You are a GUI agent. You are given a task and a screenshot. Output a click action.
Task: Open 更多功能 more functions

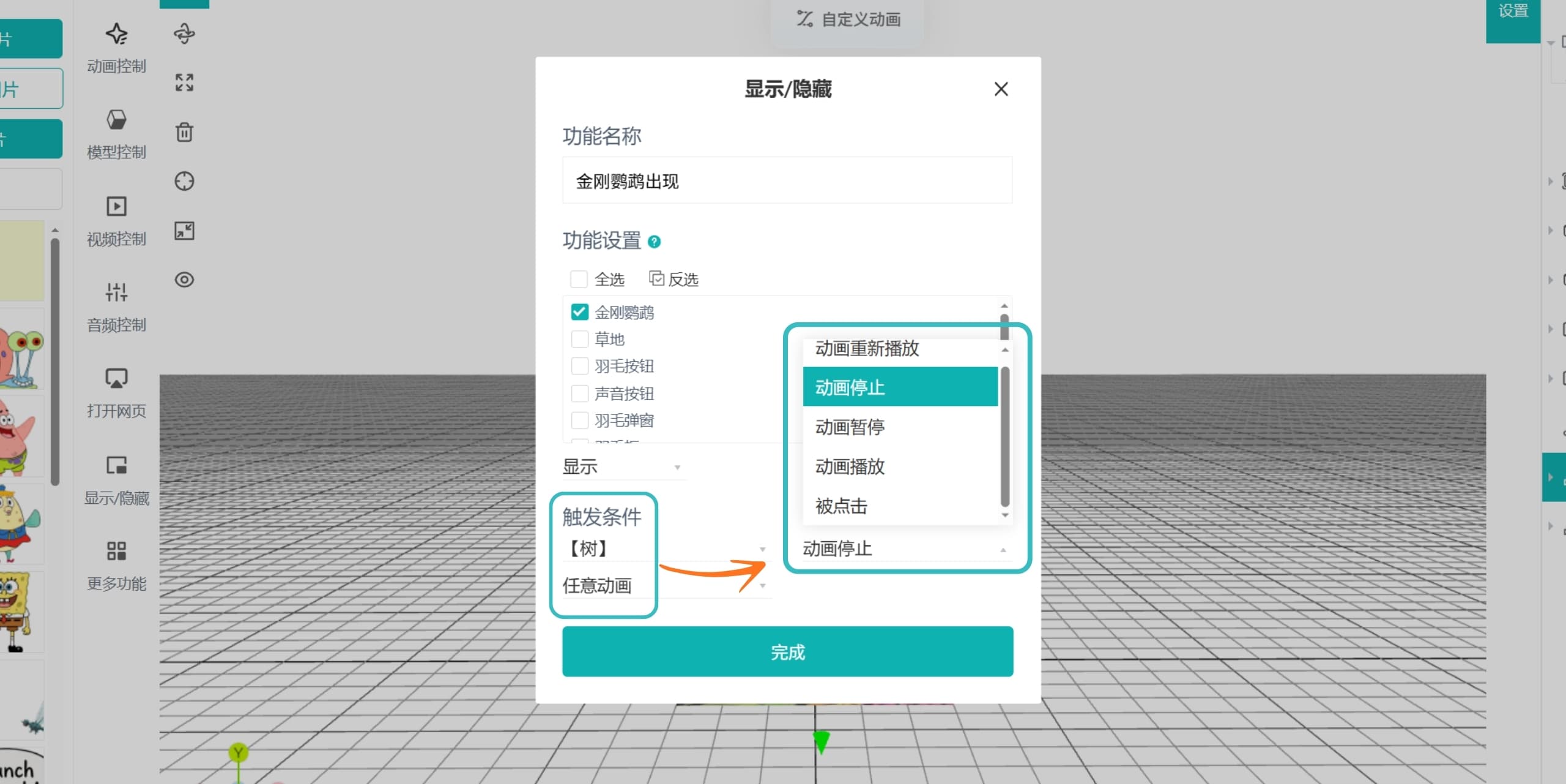pyautogui.click(x=116, y=566)
